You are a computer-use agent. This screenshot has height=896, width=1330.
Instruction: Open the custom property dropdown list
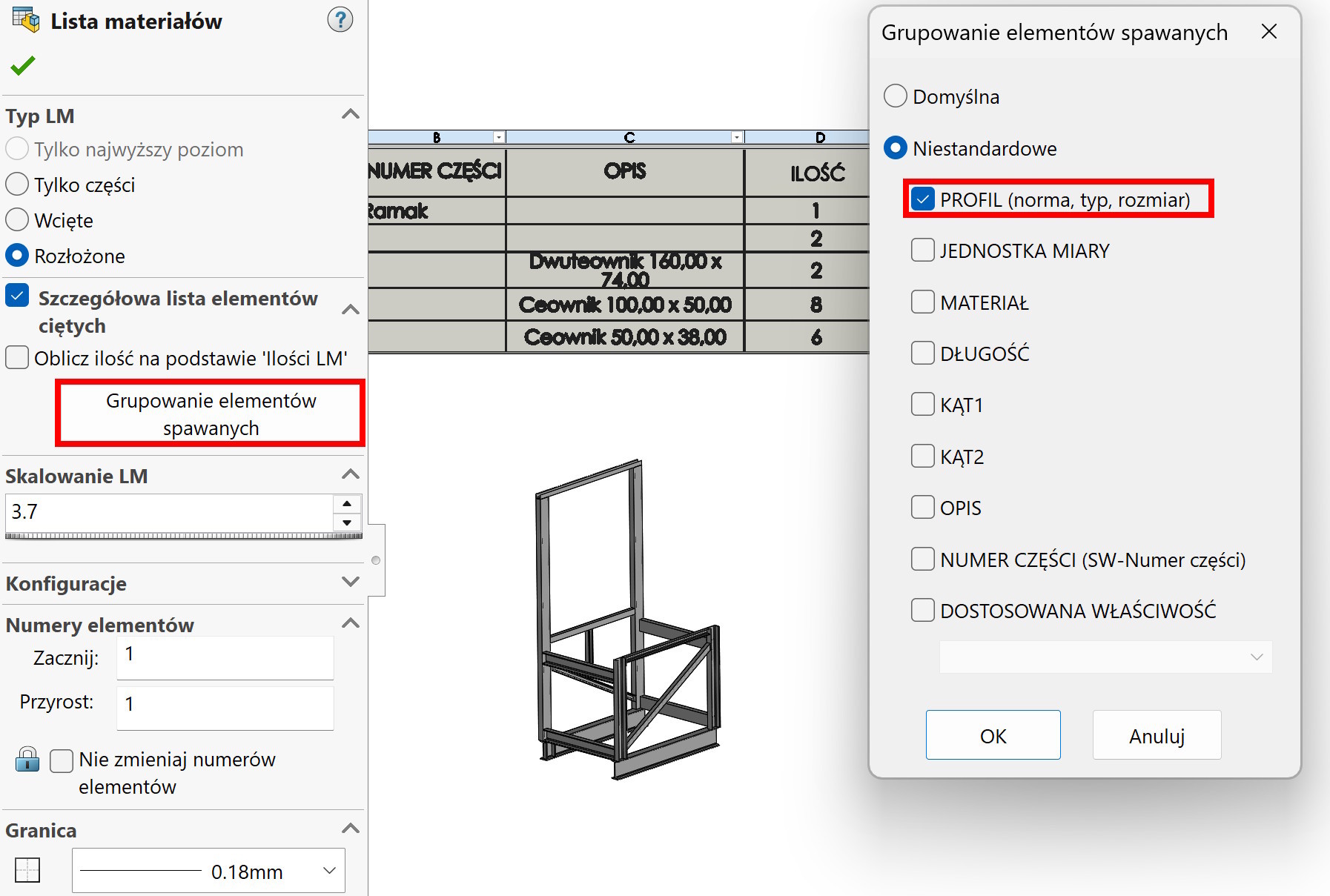[1256, 657]
